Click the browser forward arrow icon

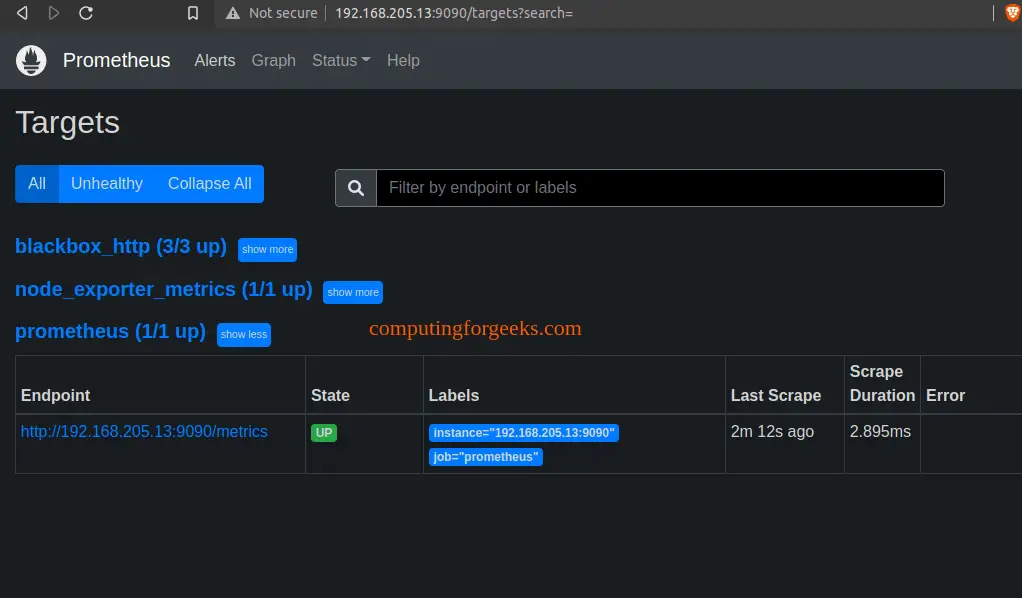(54, 13)
